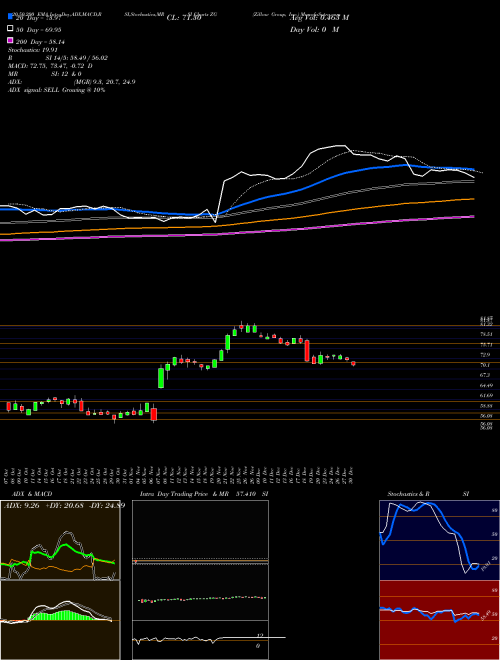
Task: Click the 'Day Vol: 0 M' readout
Action: [x=314, y=29]
